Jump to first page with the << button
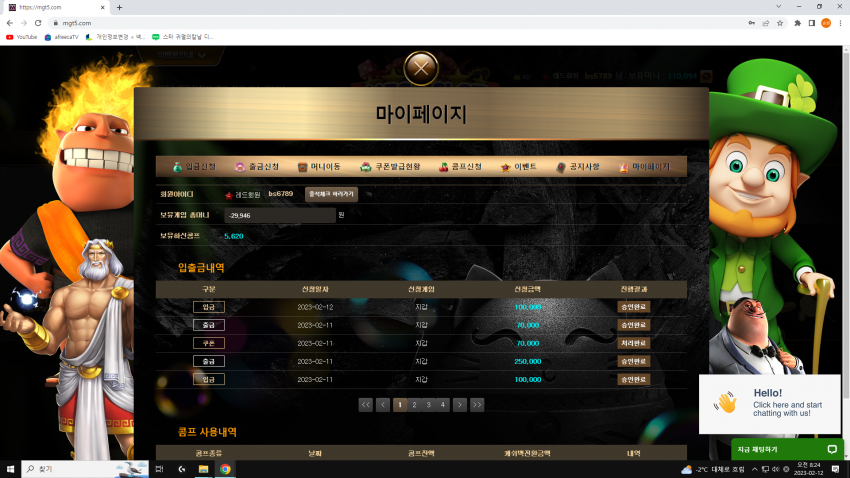The width and height of the screenshot is (850, 478). 365,405
